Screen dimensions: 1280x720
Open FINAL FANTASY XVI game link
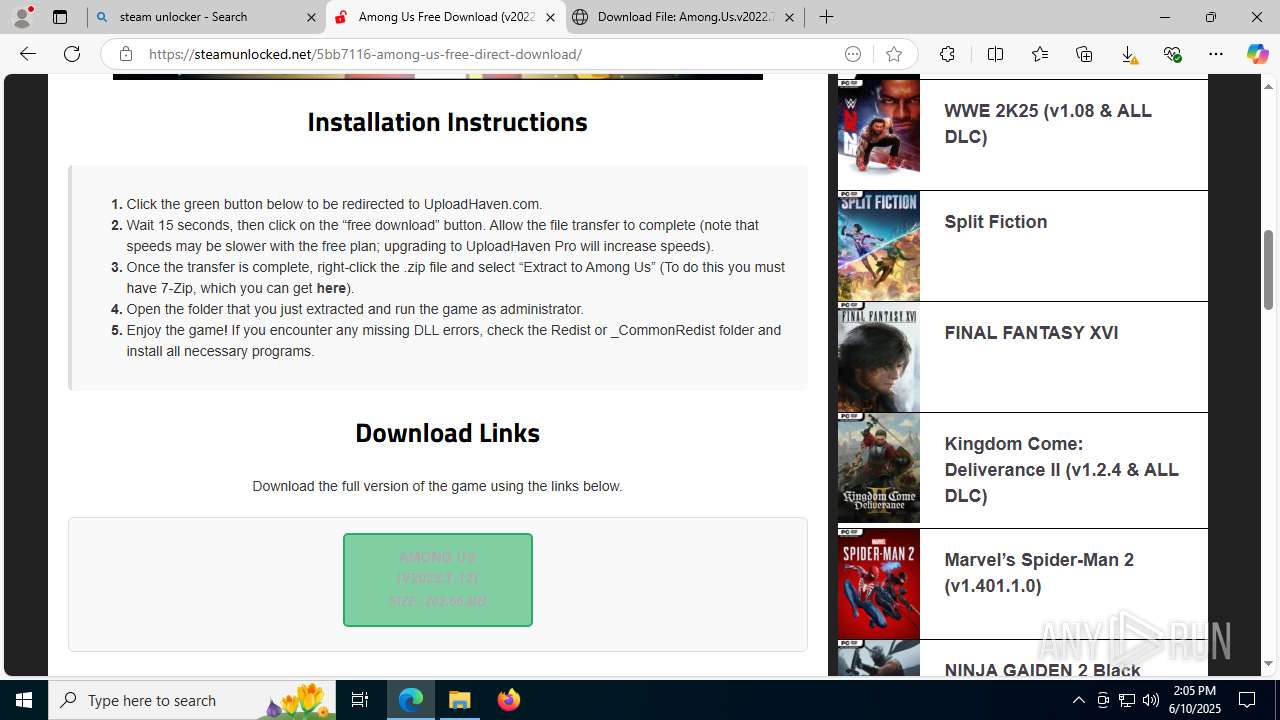[x=1031, y=333]
